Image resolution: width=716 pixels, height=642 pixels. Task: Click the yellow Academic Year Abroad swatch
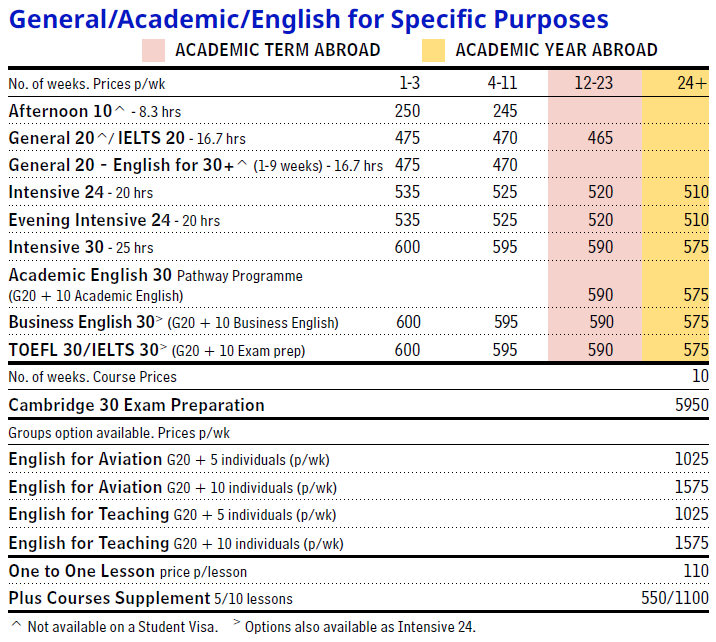pyautogui.click(x=433, y=50)
